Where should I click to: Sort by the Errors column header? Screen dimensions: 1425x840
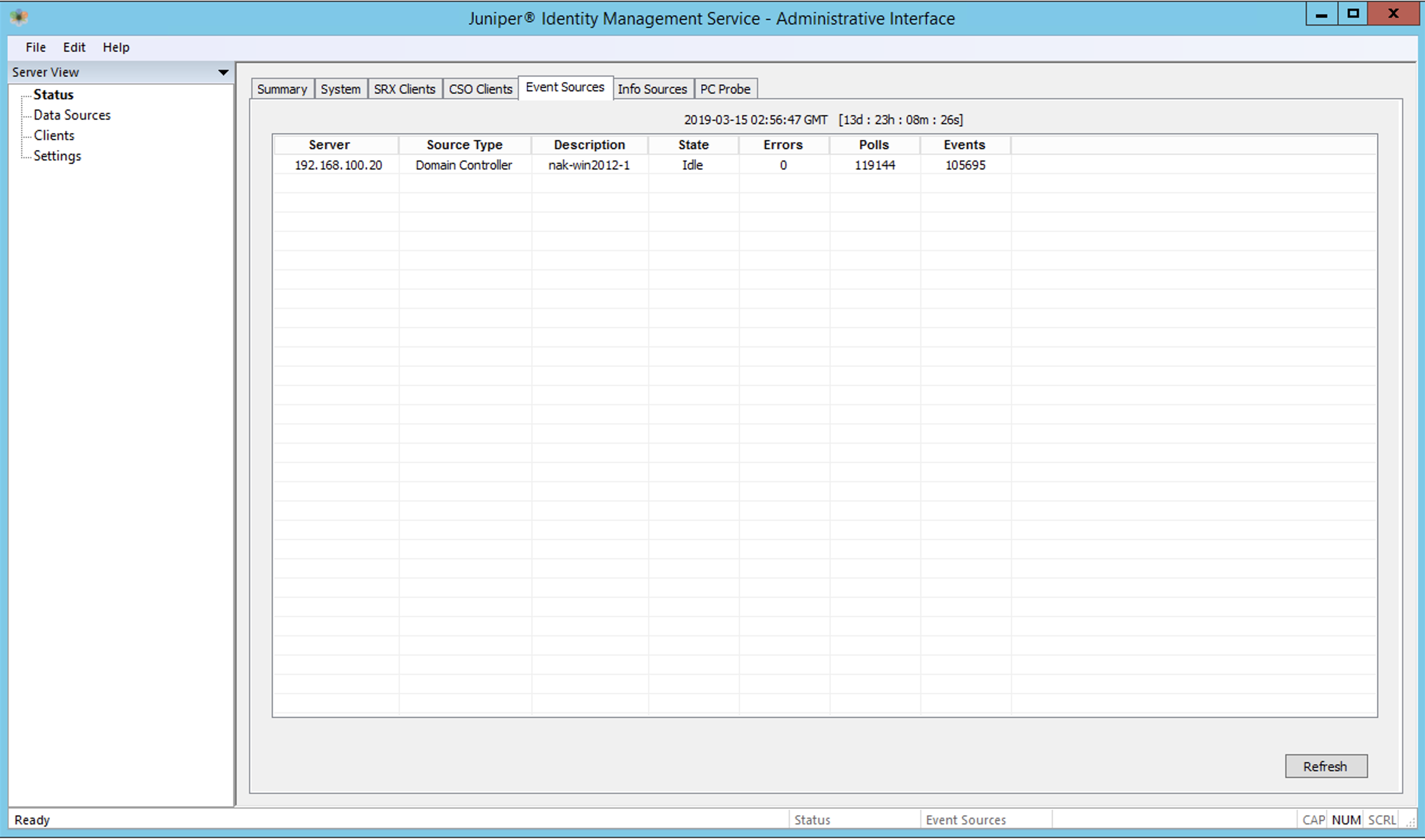pos(784,145)
